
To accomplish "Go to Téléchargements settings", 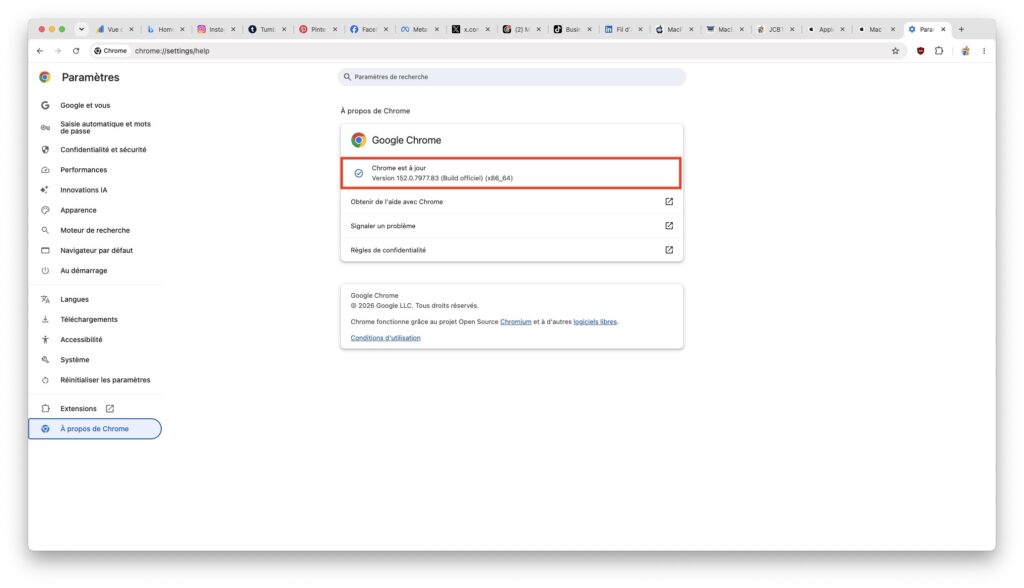I will click(89, 319).
